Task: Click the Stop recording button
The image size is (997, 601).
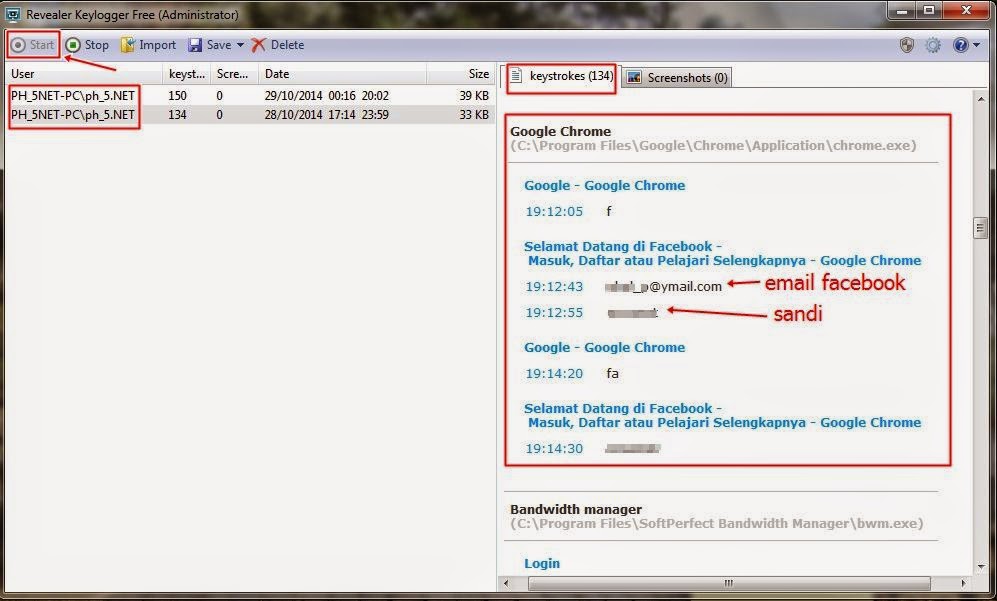Action: coord(87,45)
